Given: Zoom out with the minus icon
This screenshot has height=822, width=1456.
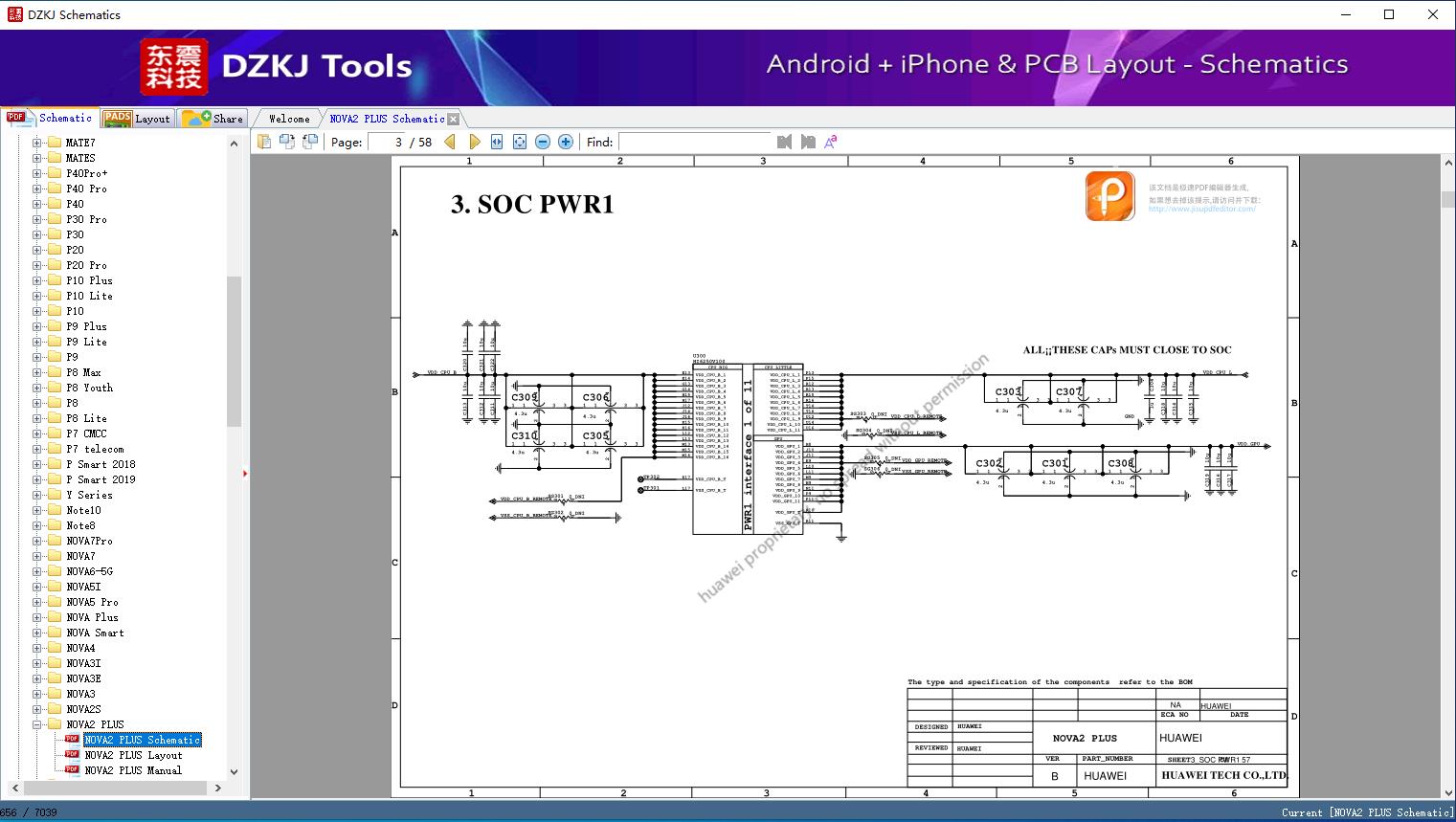Looking at the screenshot, I should point(543,142).
